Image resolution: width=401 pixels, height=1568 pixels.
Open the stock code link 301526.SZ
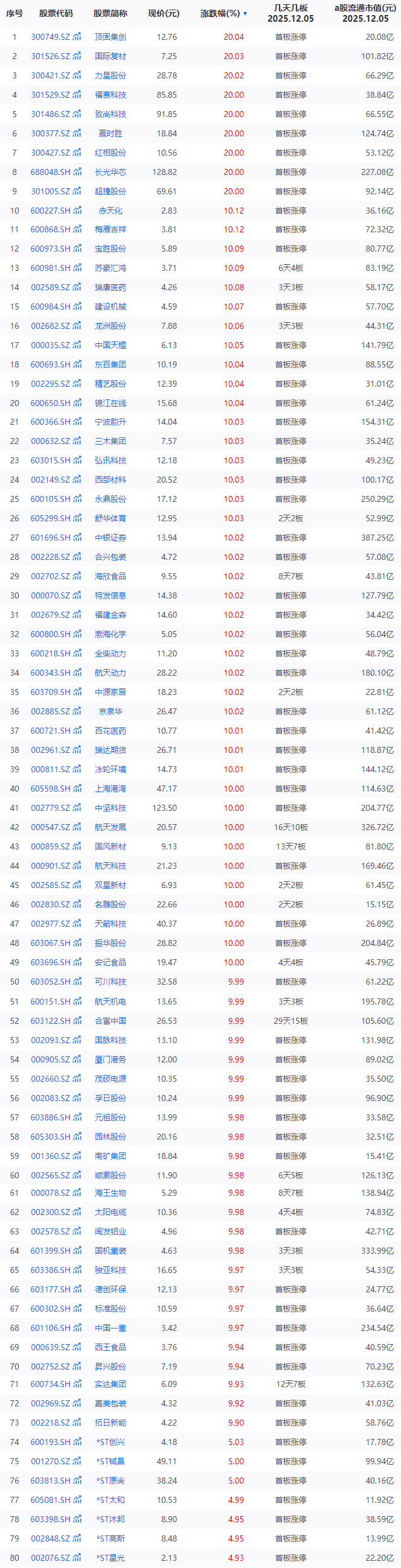coord(51,56)
